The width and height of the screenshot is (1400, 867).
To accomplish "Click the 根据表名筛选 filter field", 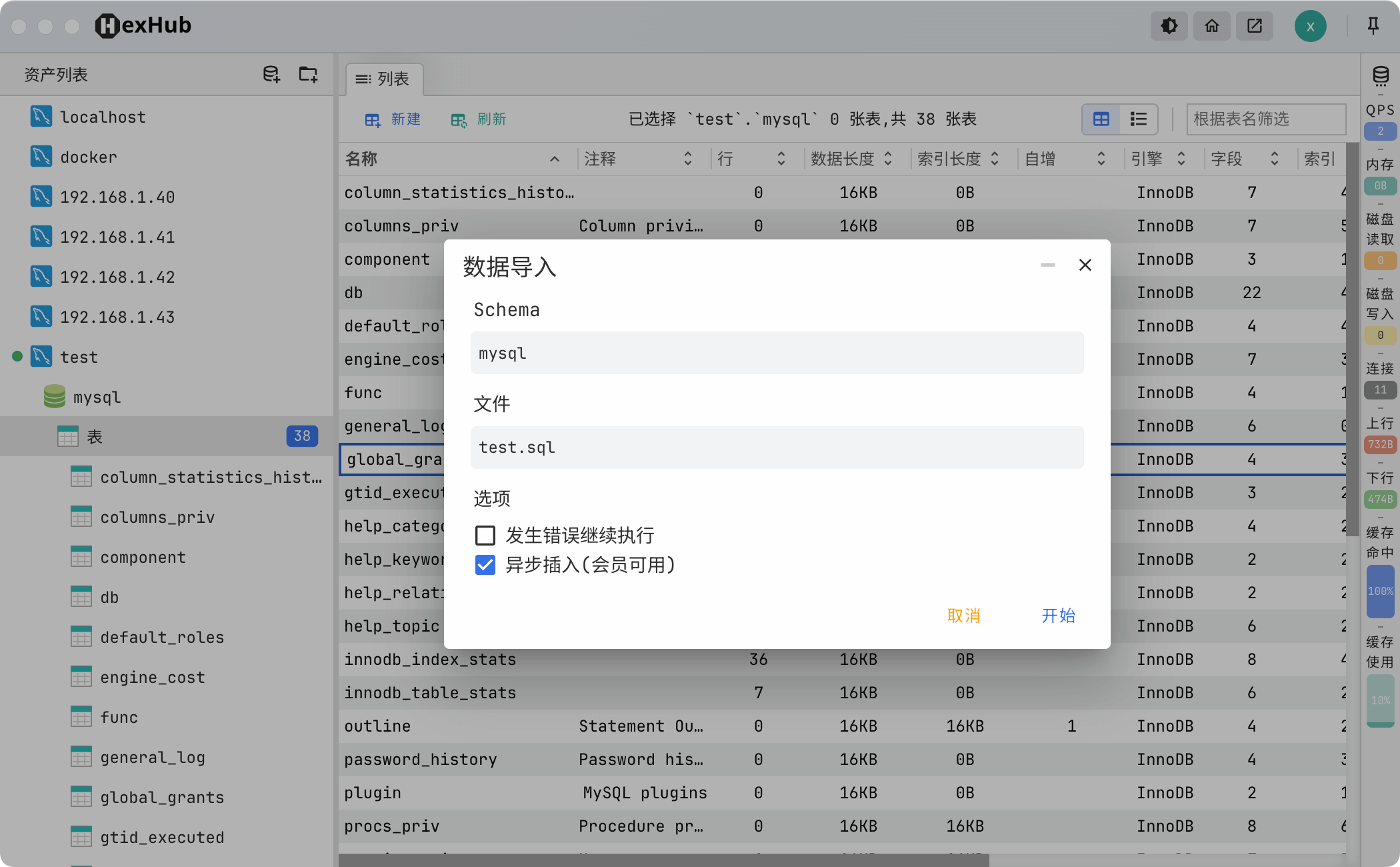I will (x=1265, y=119).
